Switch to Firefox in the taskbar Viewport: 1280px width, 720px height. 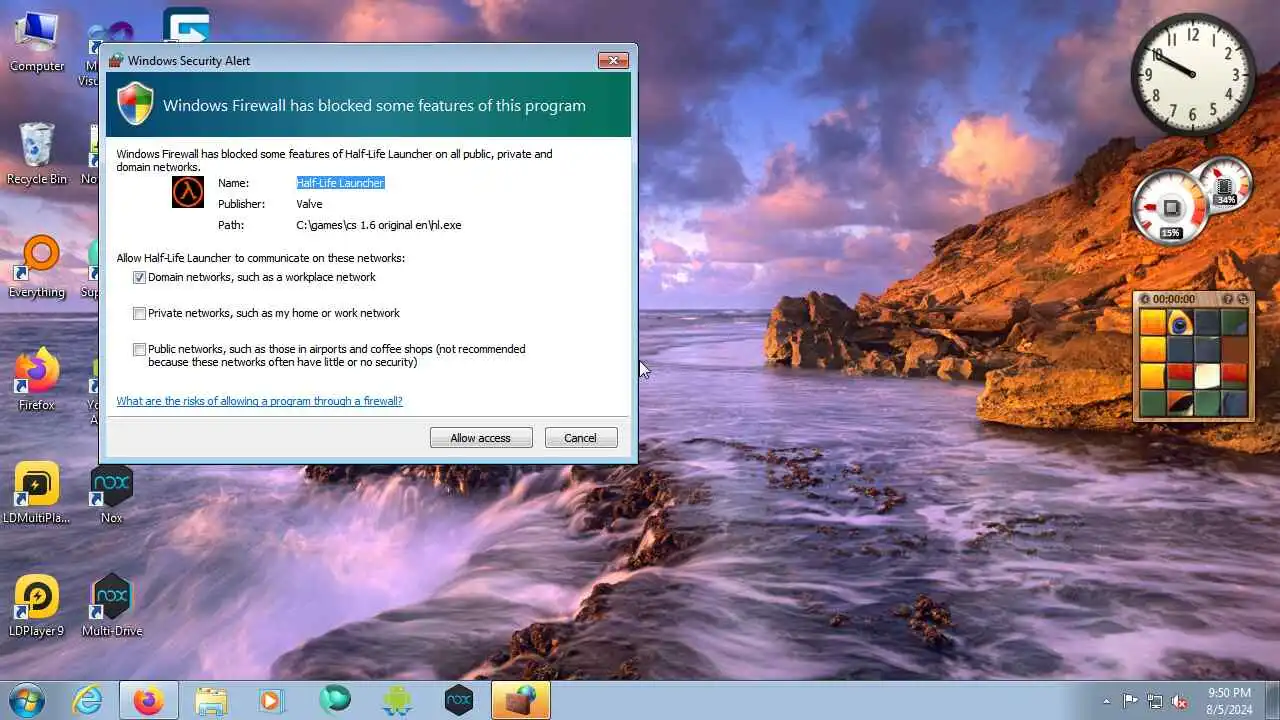tap(149, 700)
